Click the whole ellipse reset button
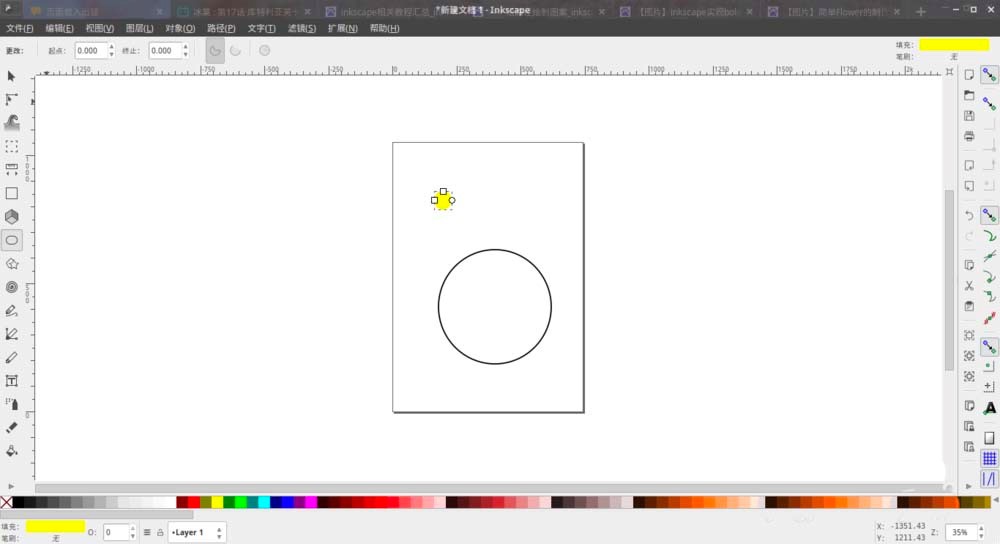 point(264,50)
